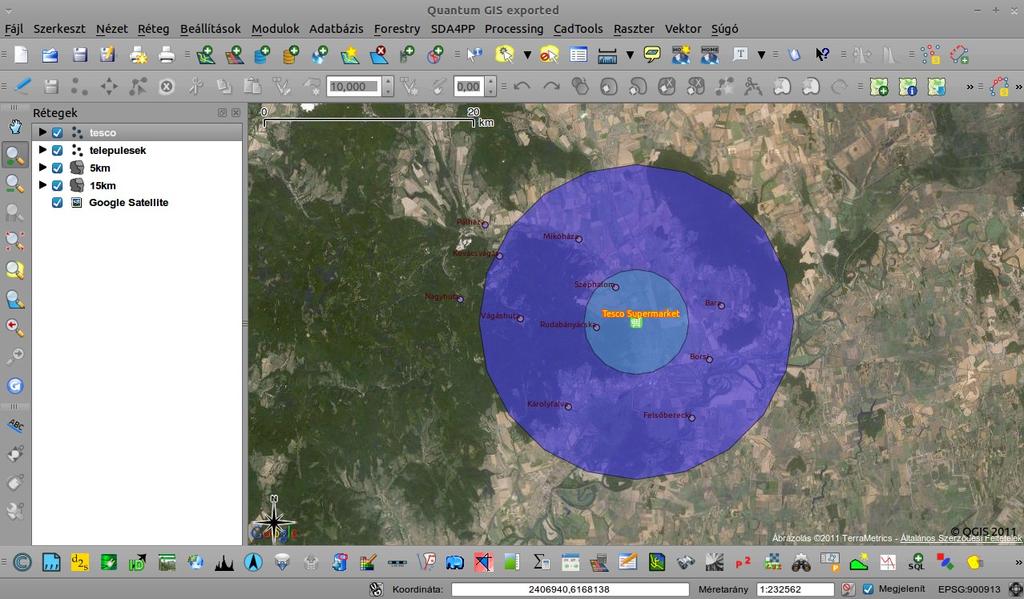Click the EPSG:900913 projection status
Screen dimensions: 1024x599
[x=969, y=589]
